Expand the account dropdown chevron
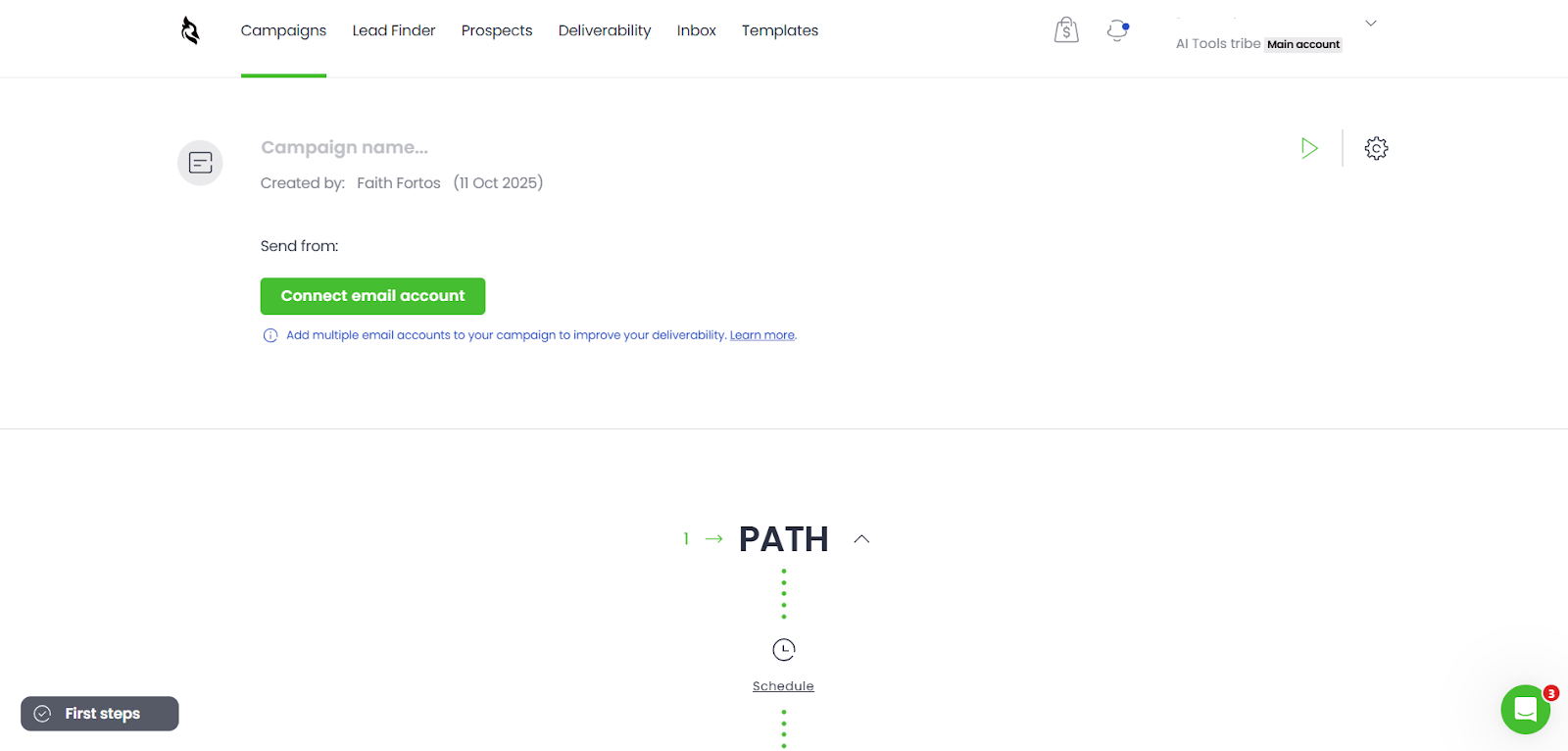Image resolution: width=1568 pixels, height=751 pixels. pyautogui.click(x=1371, y=24)
